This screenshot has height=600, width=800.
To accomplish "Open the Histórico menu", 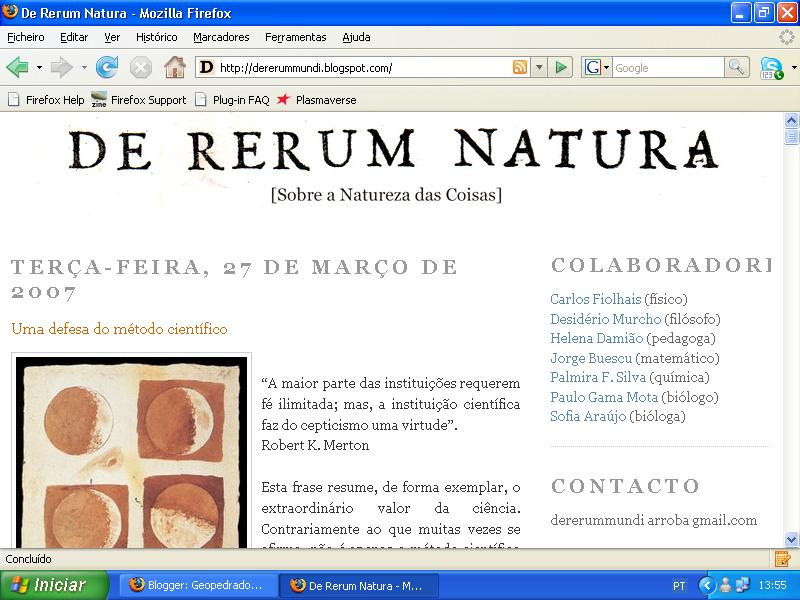I will click(157, 37).
